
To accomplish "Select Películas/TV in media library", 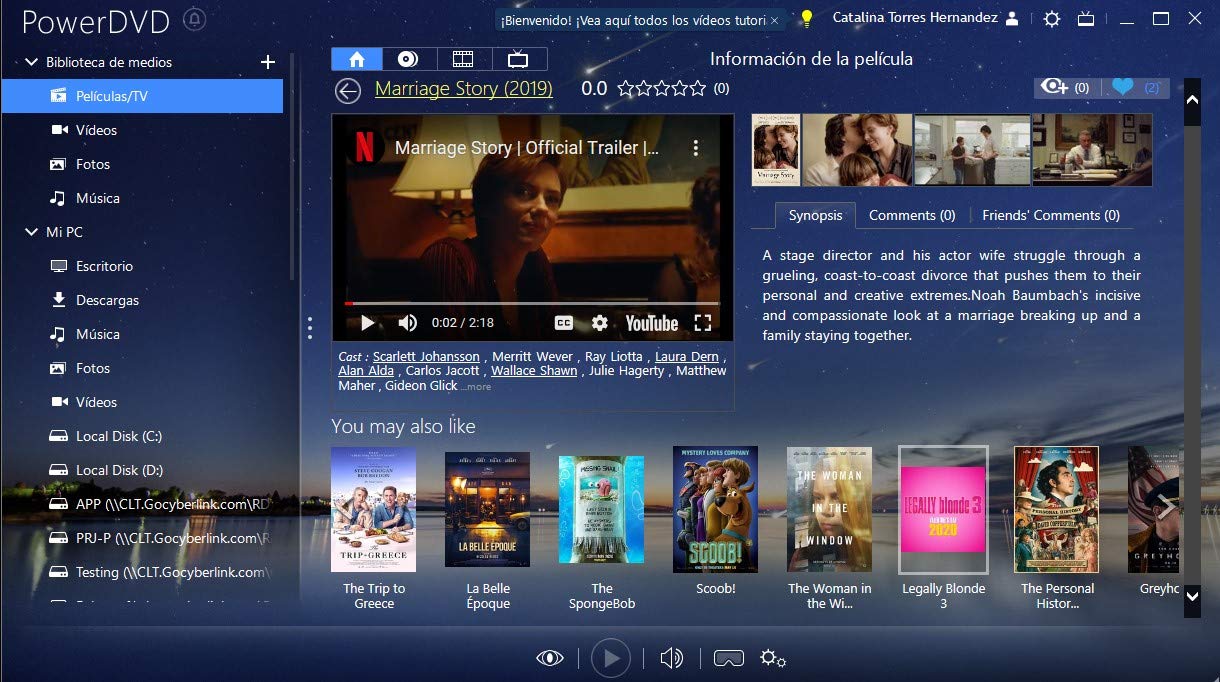I will 142,96.
